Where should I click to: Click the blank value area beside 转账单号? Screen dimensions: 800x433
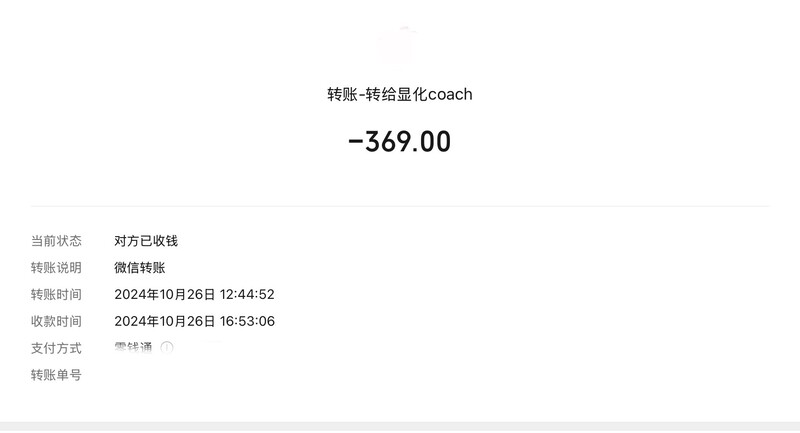(x=441, y=375)
